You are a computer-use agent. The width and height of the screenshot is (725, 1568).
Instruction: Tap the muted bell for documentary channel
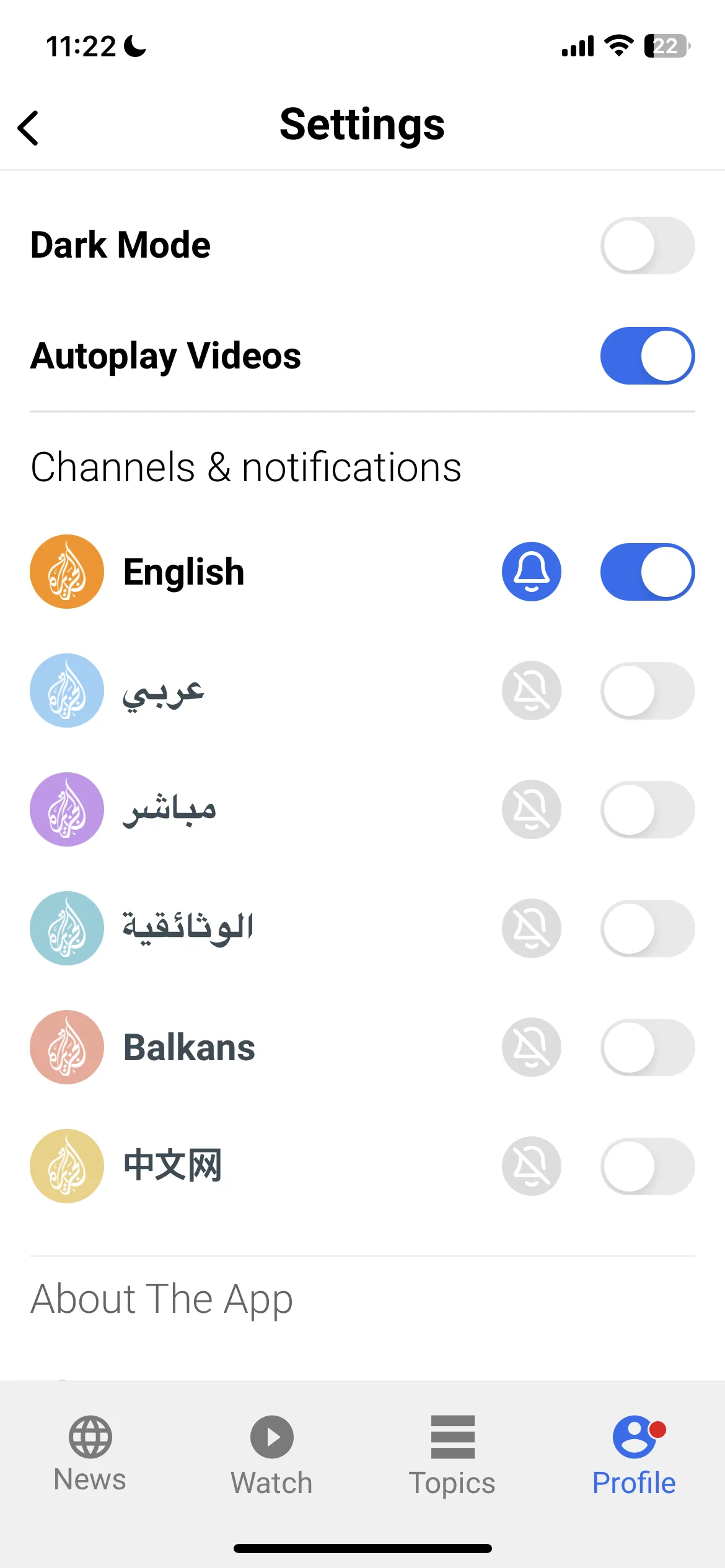point(532,928)
